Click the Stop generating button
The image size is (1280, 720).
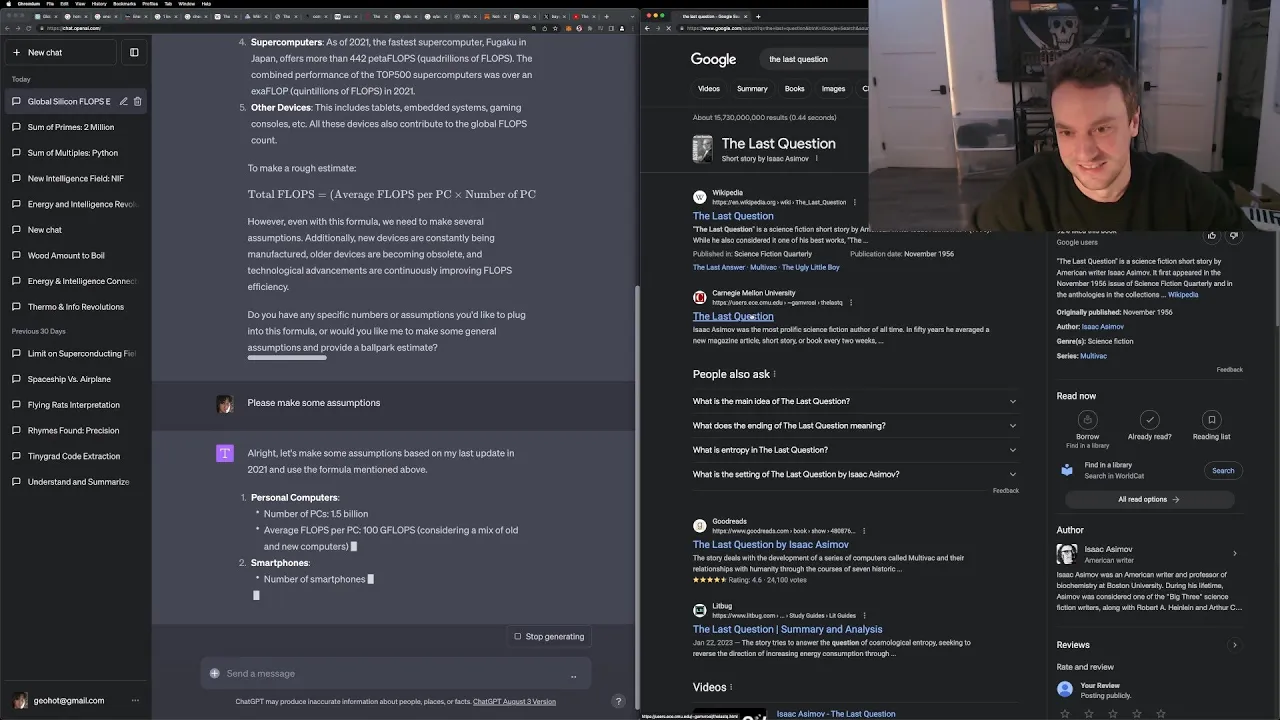[x=548, y=636]
